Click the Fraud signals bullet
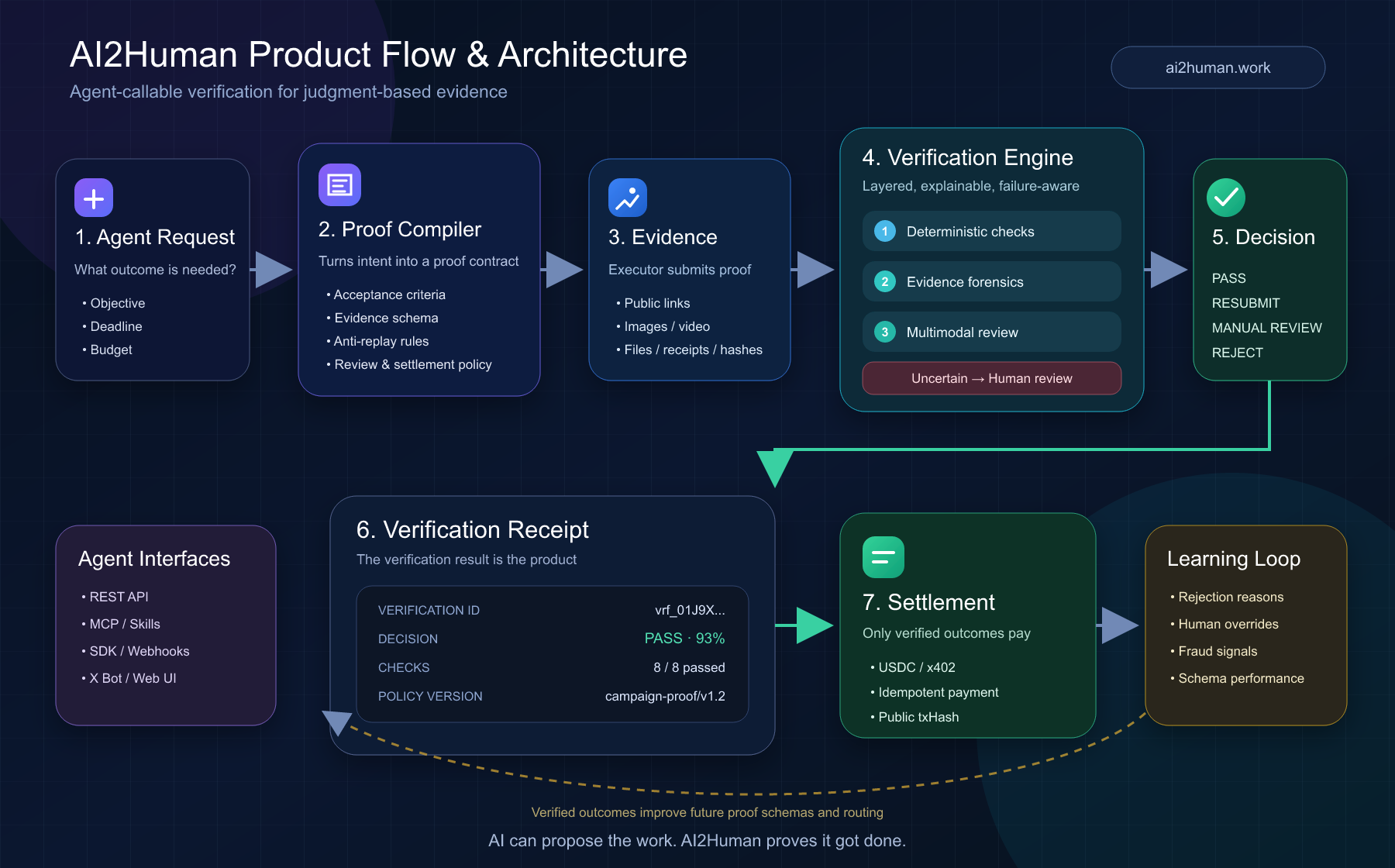This screenshot has width=1395, height=868. pyautogui.click(x=1214, y=651)
